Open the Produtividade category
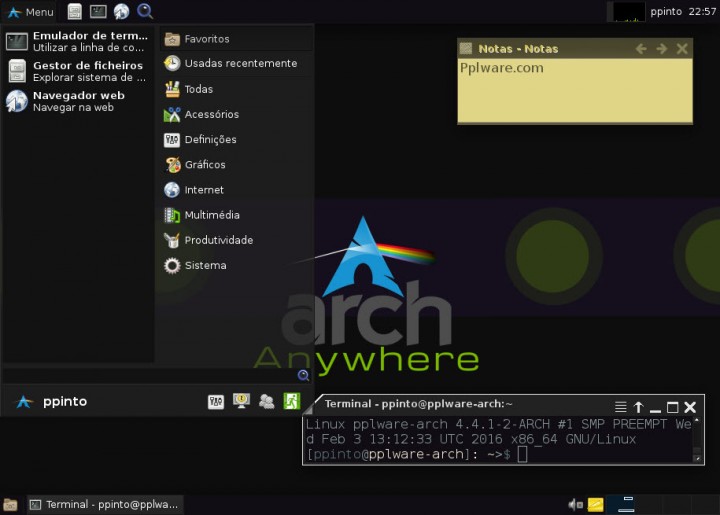Viewport: 720px width, 515px height. [237, 240]
